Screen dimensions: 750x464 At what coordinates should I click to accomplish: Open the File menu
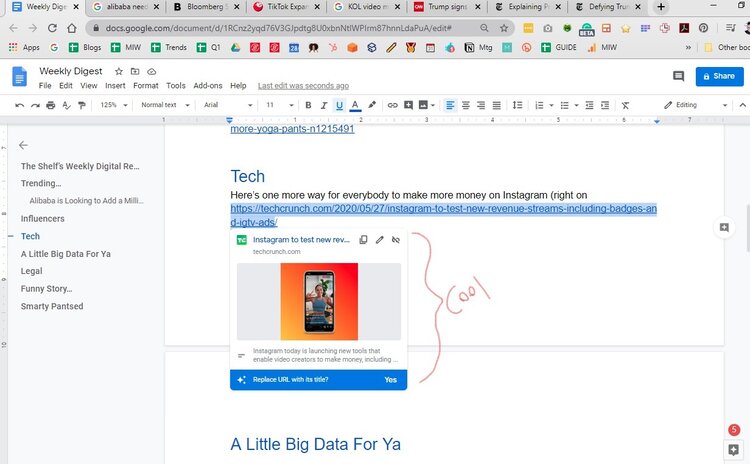pos(45,86)
